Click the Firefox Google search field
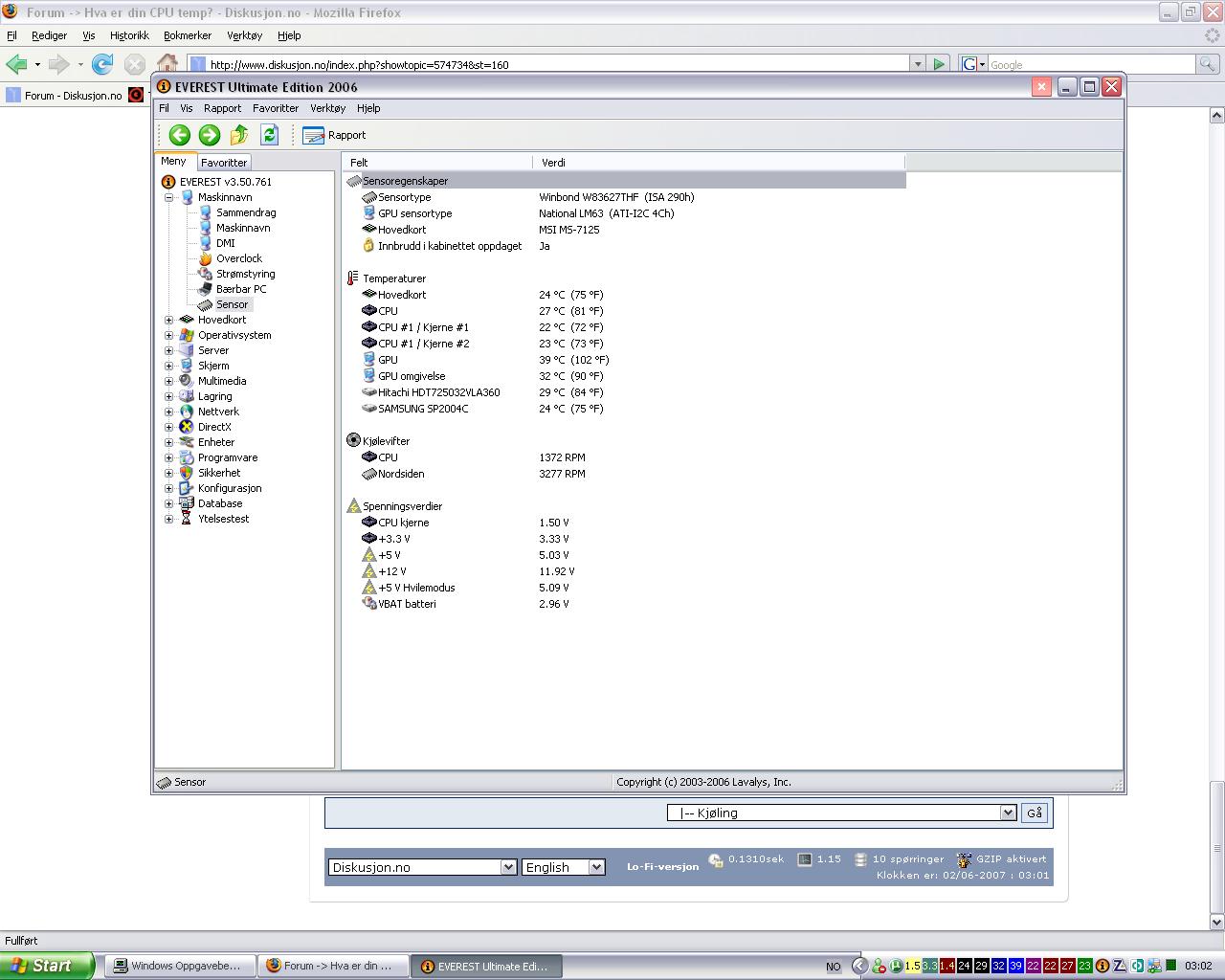The width and height of the screenshot is (1225, 980). point(1091,64)
